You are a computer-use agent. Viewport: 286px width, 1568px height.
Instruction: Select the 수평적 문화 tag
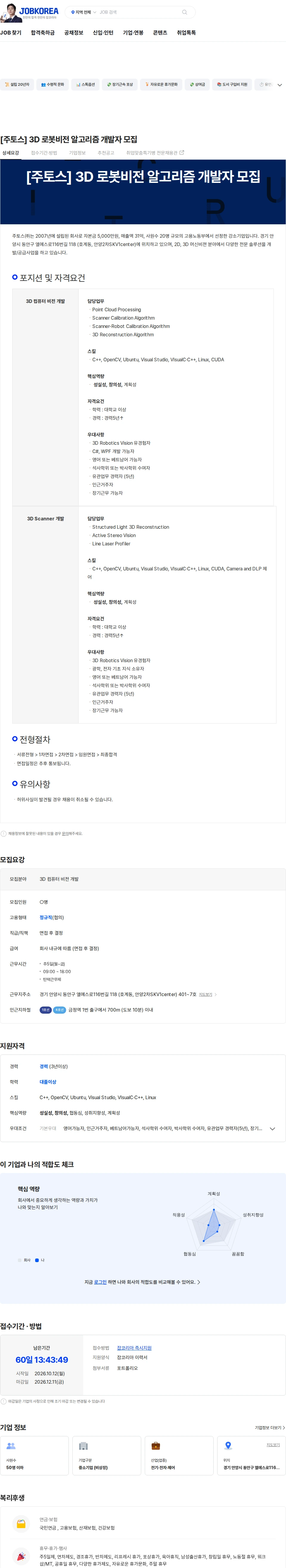click(x=52, y=85)
